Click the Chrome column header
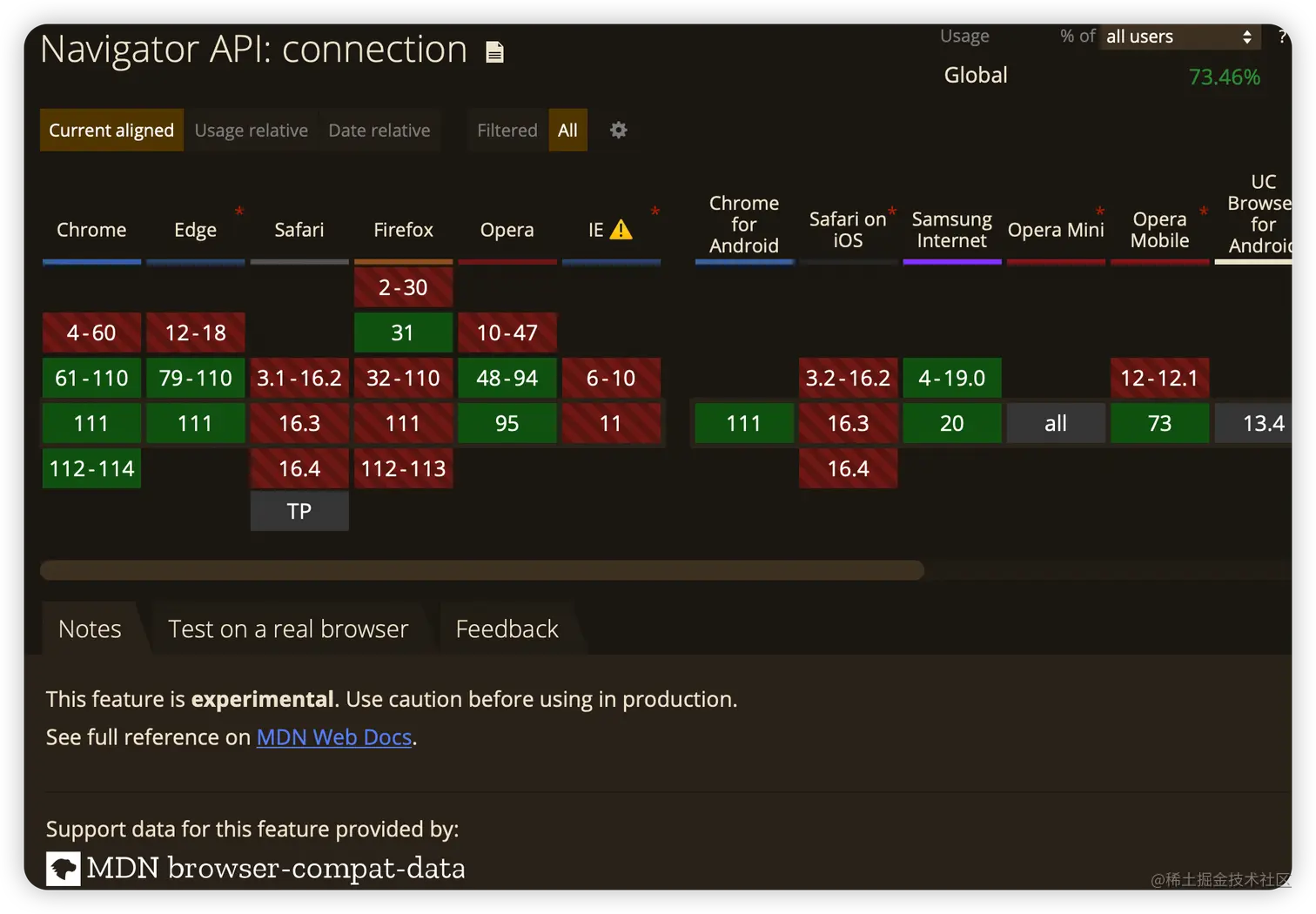The width and height of the screenshot is (1316, 914). (x=91, y=230)
